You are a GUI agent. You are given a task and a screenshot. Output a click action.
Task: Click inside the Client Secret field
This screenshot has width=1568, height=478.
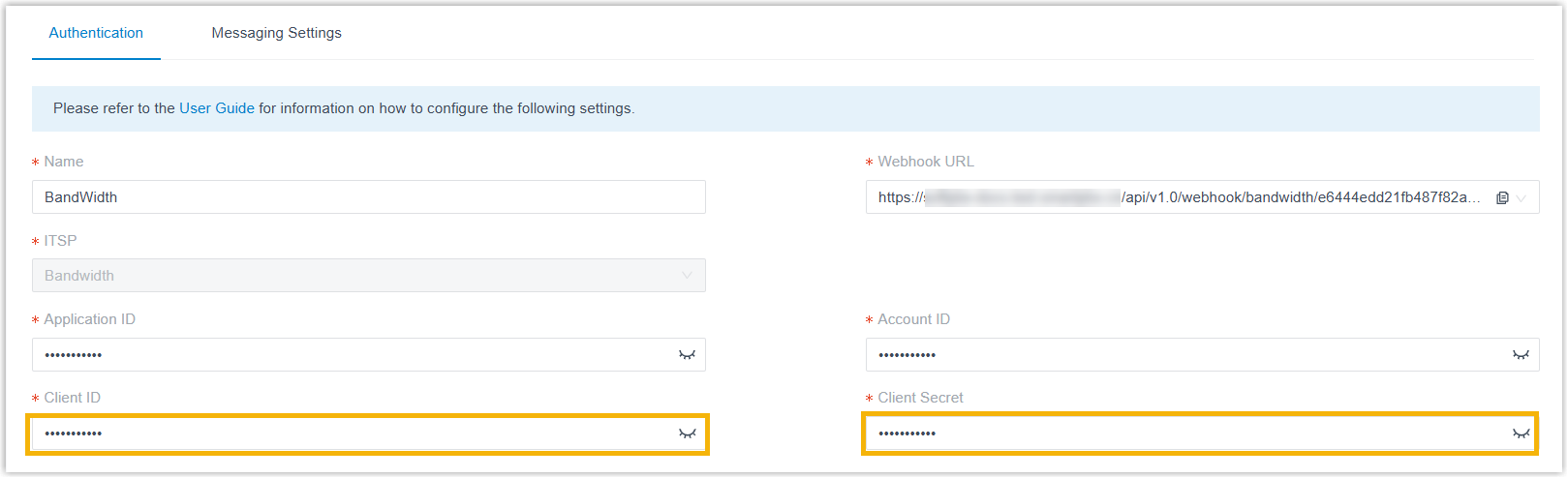1203,433
